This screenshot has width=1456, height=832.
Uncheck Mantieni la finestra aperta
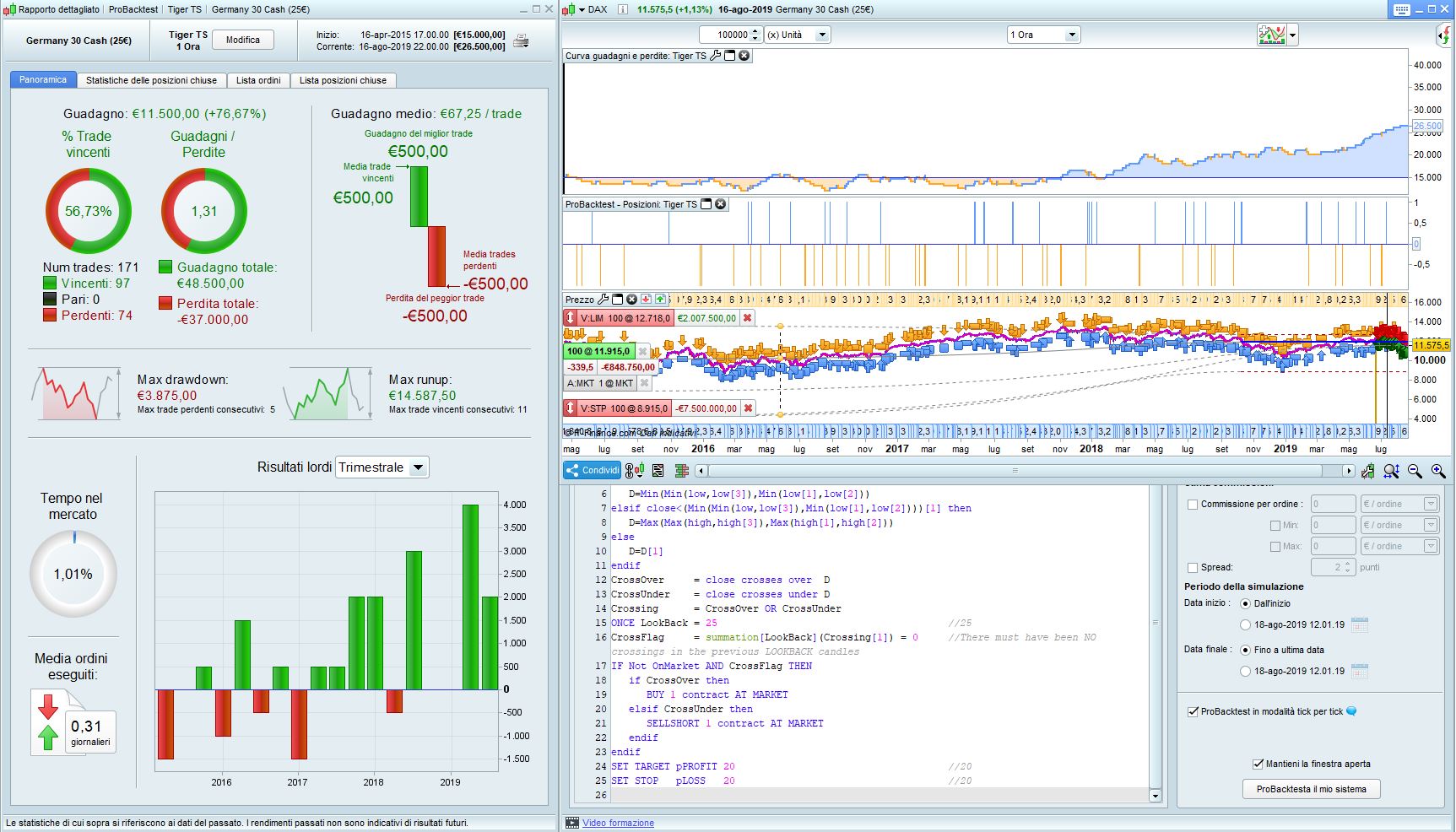(x=1258, y=764)
